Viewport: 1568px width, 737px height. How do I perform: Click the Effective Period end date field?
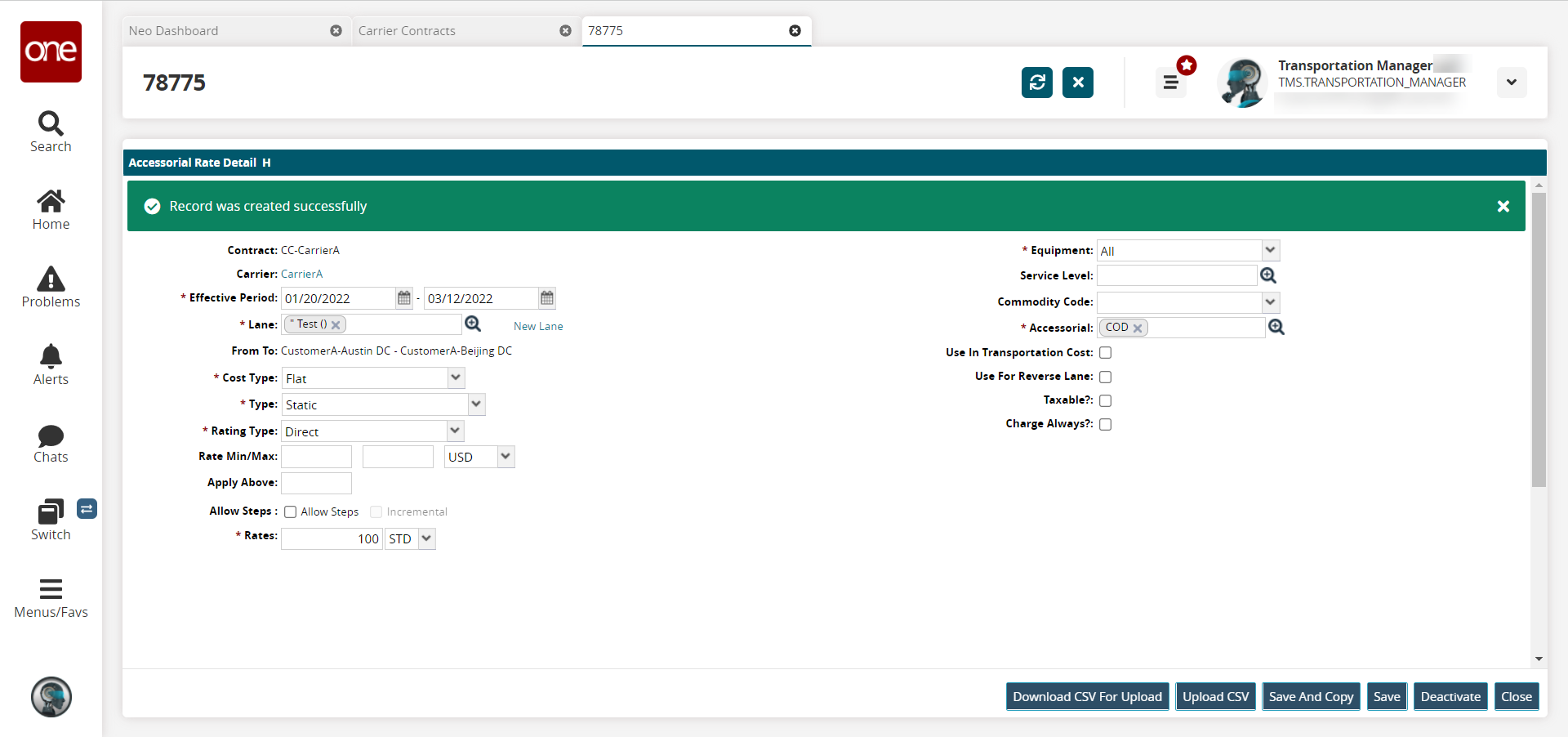pyautogui.click(x=482, y=298)
